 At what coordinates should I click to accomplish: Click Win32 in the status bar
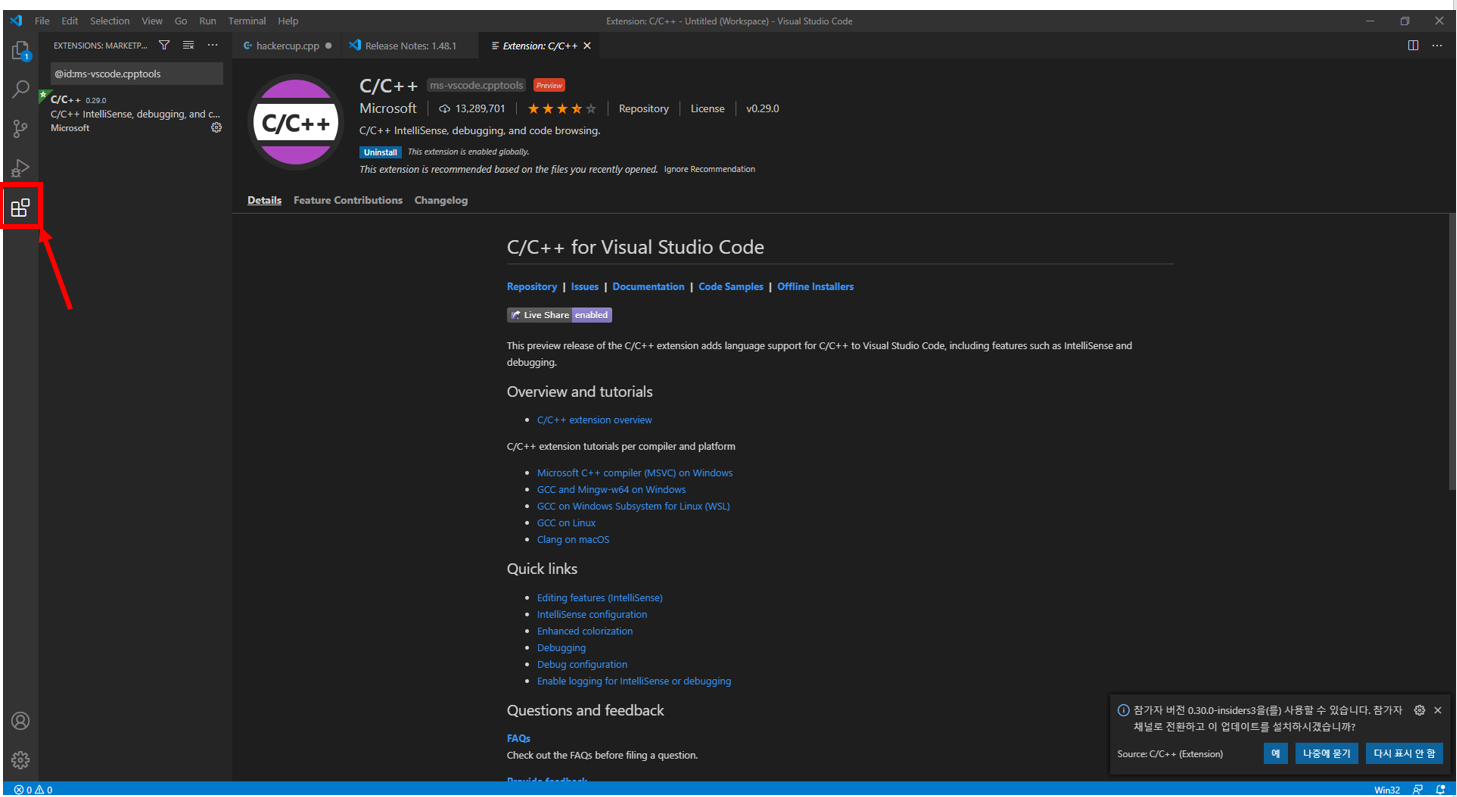(1387, 789)
